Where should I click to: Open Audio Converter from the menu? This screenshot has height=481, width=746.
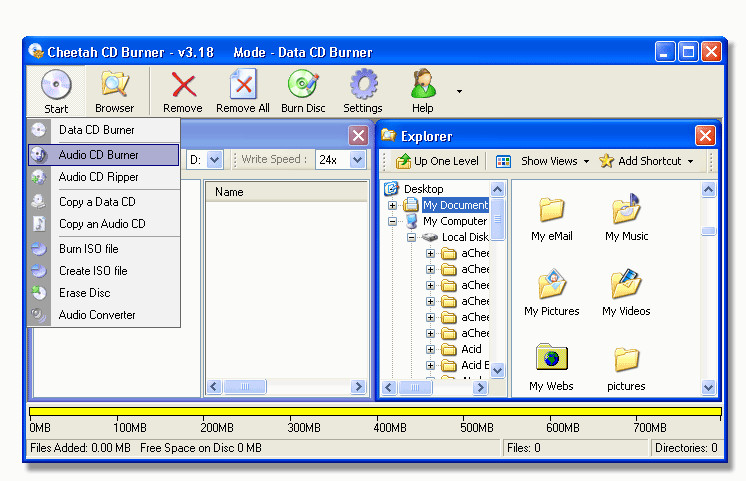tap(104, 315)
